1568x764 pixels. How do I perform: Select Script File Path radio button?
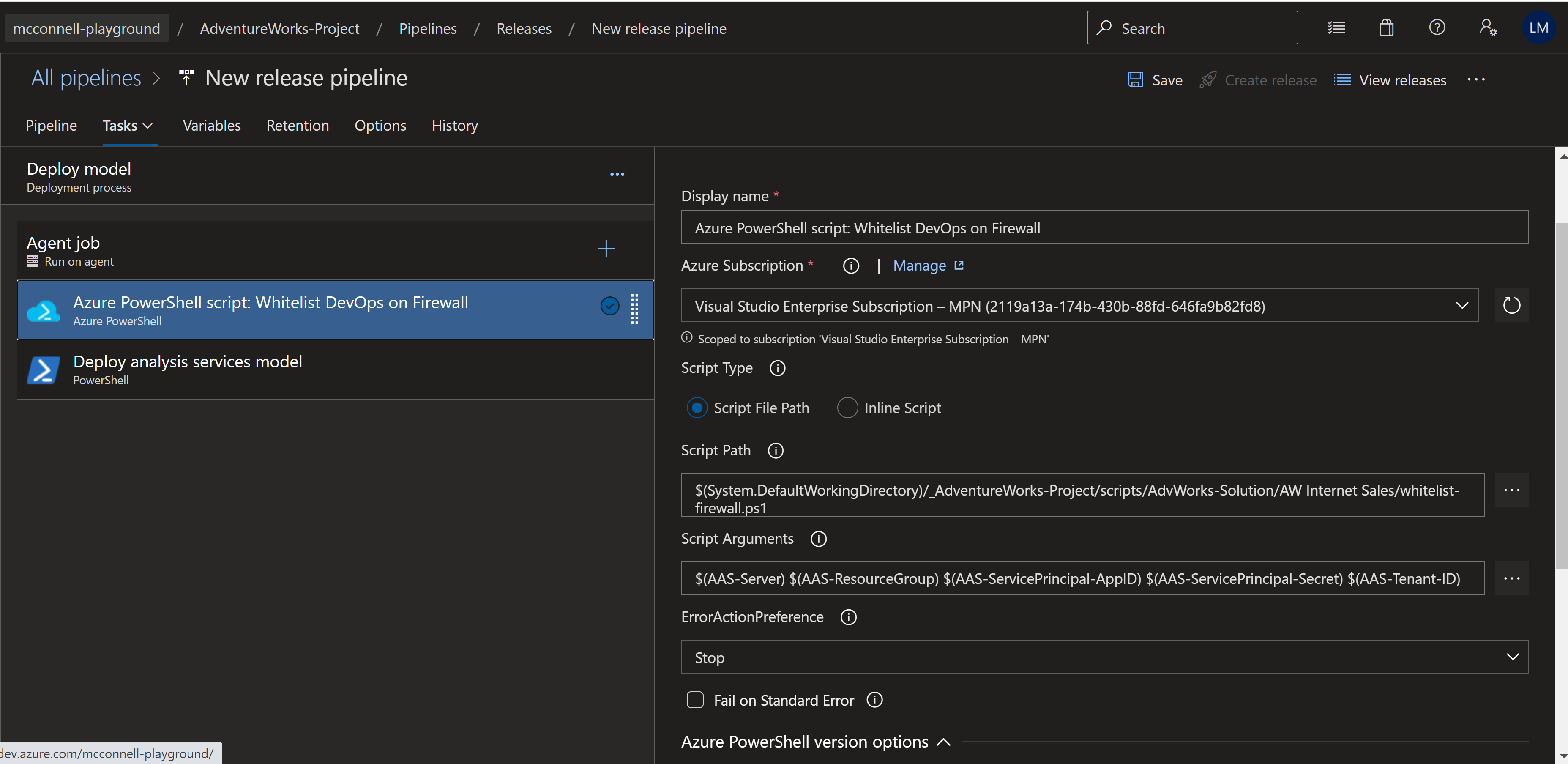697,408
